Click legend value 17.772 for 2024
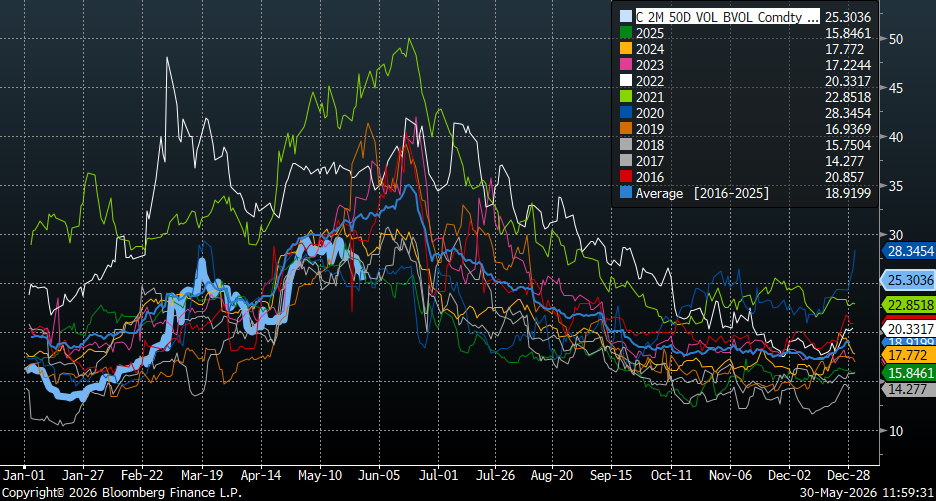 pyautogui.click(x=843, y=49)
